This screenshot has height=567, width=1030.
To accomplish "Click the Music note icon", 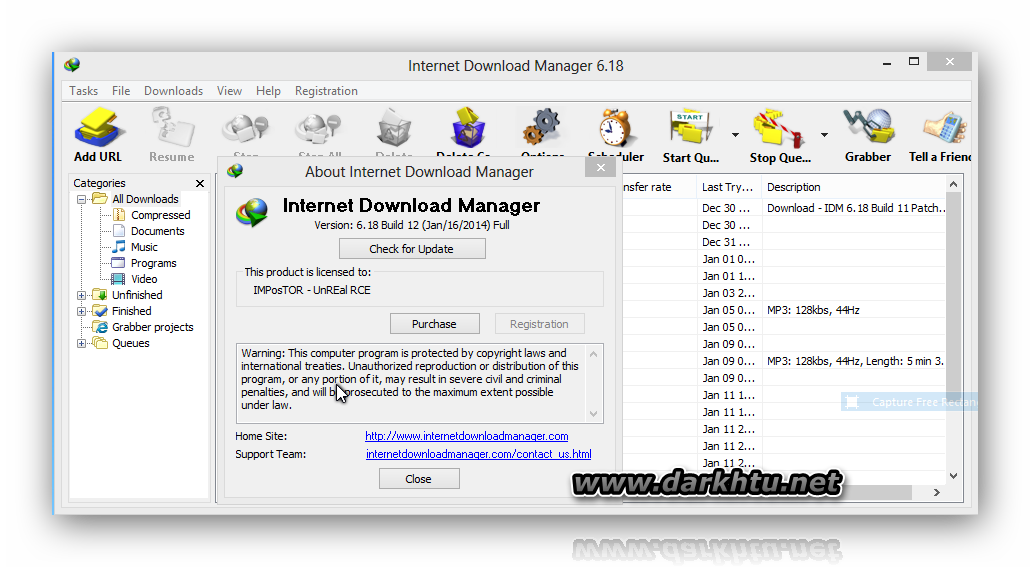I will [x=119, y=246].
